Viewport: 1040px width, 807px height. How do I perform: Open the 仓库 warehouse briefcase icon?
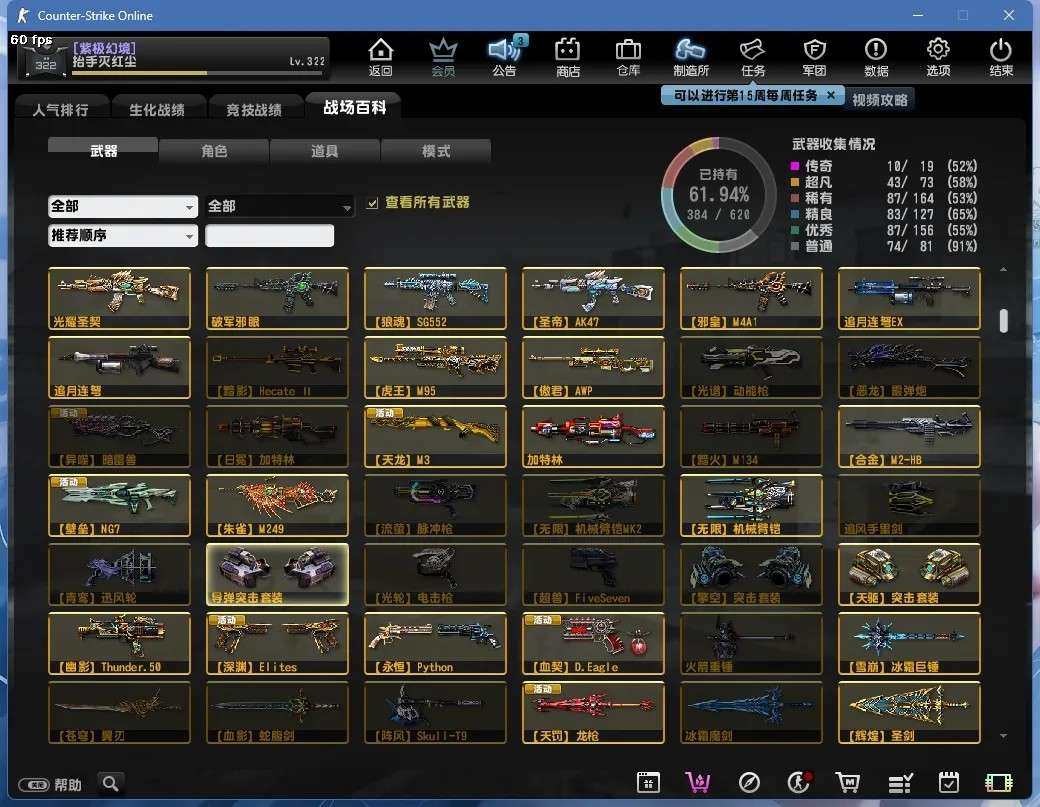[628, 56]
